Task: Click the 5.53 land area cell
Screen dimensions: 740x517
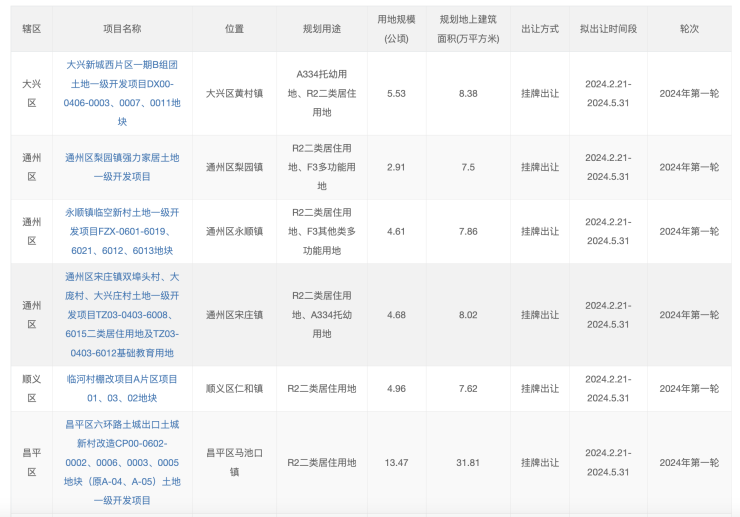Action: pyautogui.click(x=396, y=93)
